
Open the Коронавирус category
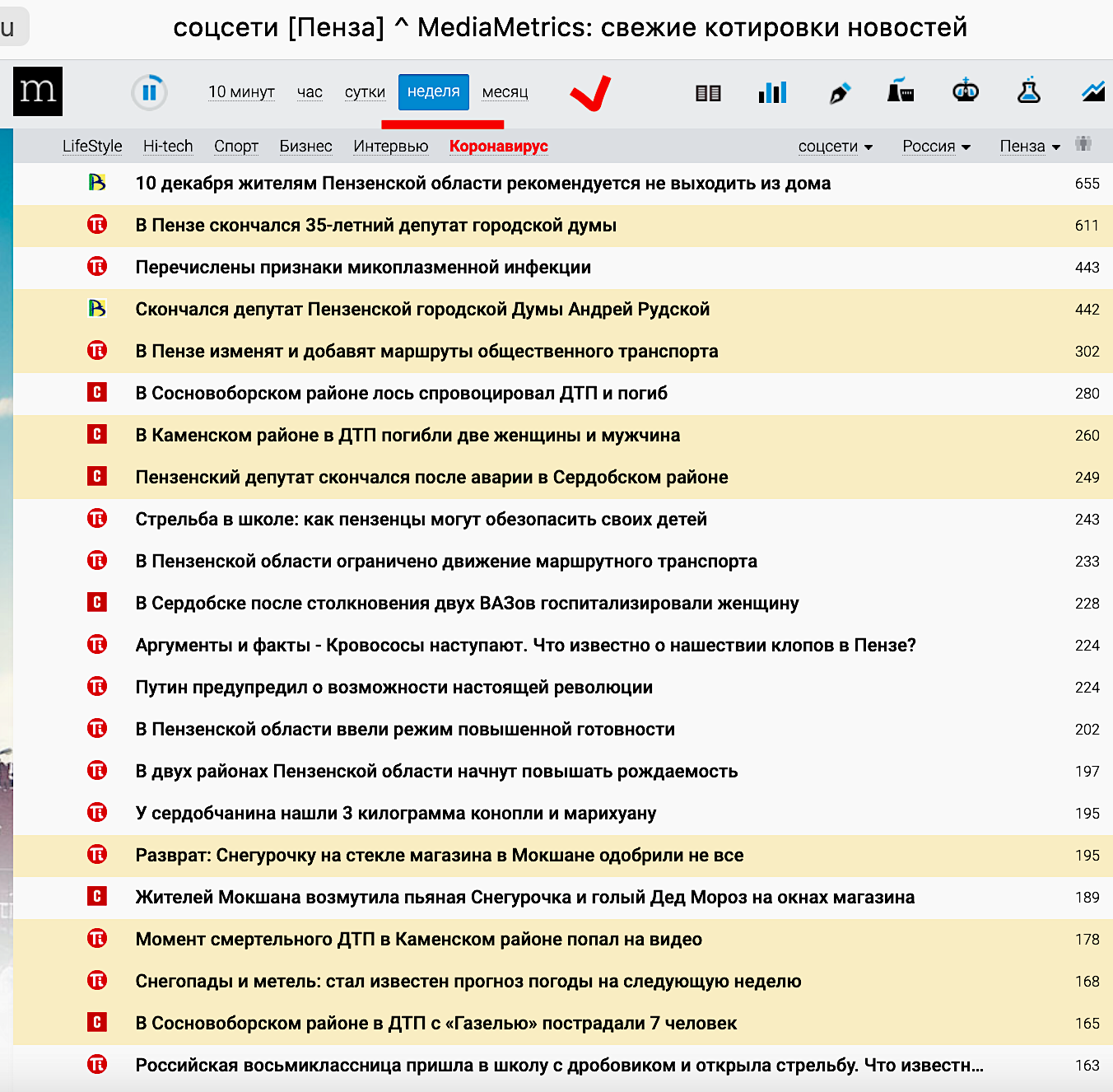tap(499, 146)
